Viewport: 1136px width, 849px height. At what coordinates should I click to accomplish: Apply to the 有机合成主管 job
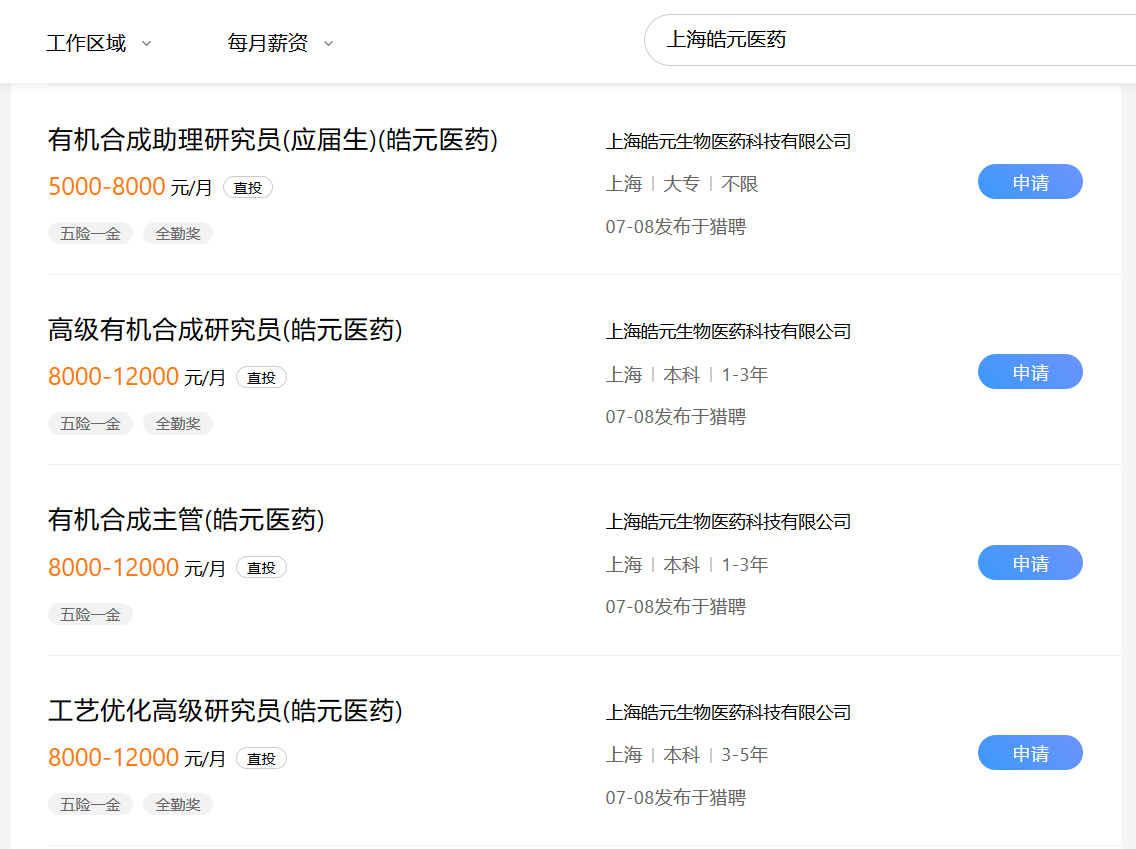pos(1030,563)
